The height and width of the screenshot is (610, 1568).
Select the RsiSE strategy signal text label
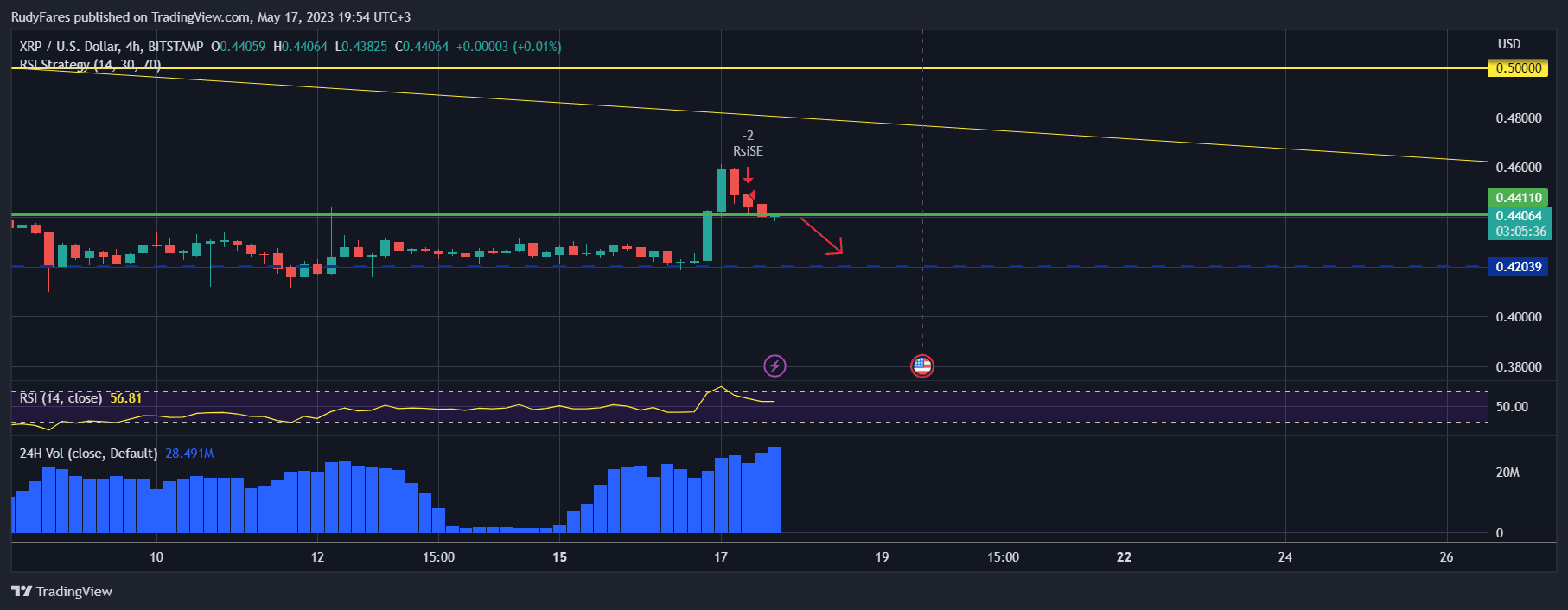748,151
